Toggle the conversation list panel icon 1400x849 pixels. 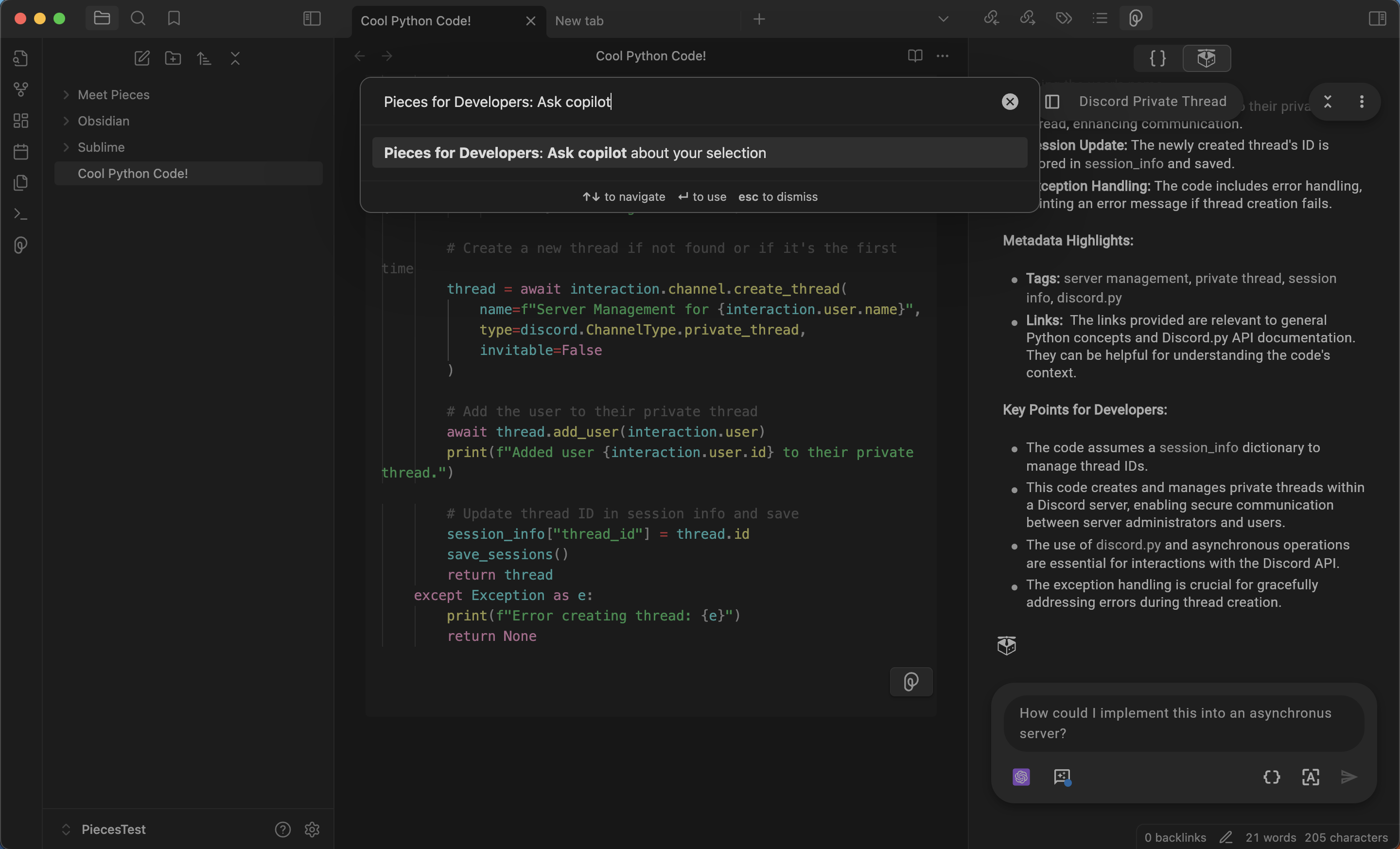(1052, 102)
